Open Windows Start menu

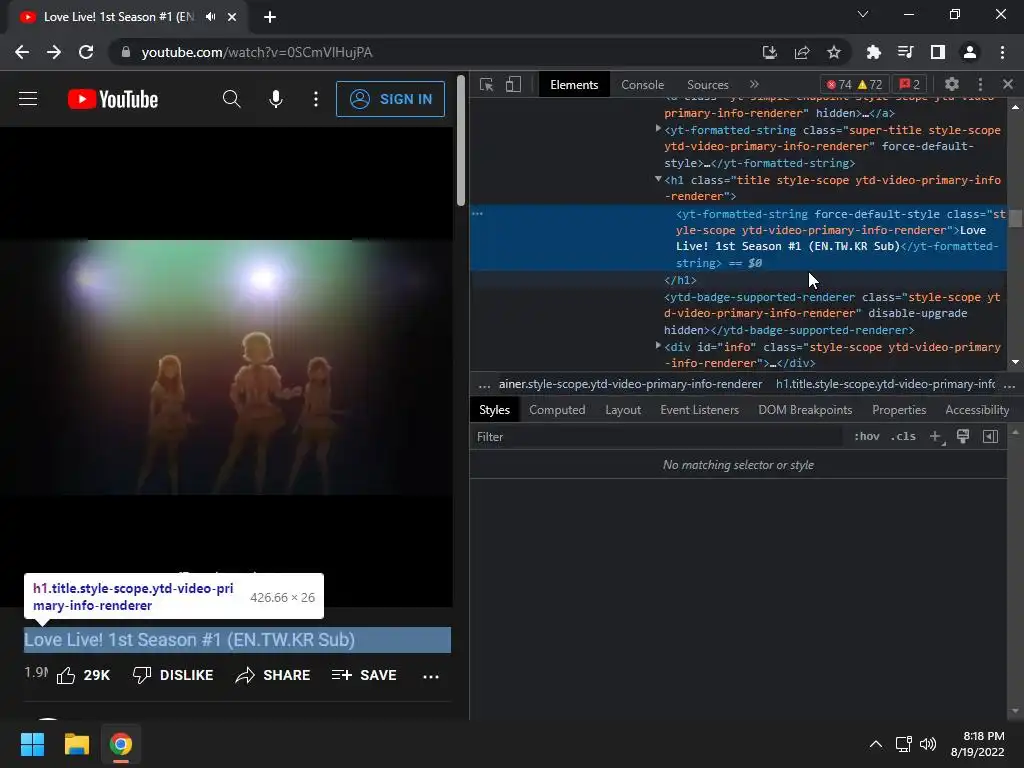coord(32,744)
